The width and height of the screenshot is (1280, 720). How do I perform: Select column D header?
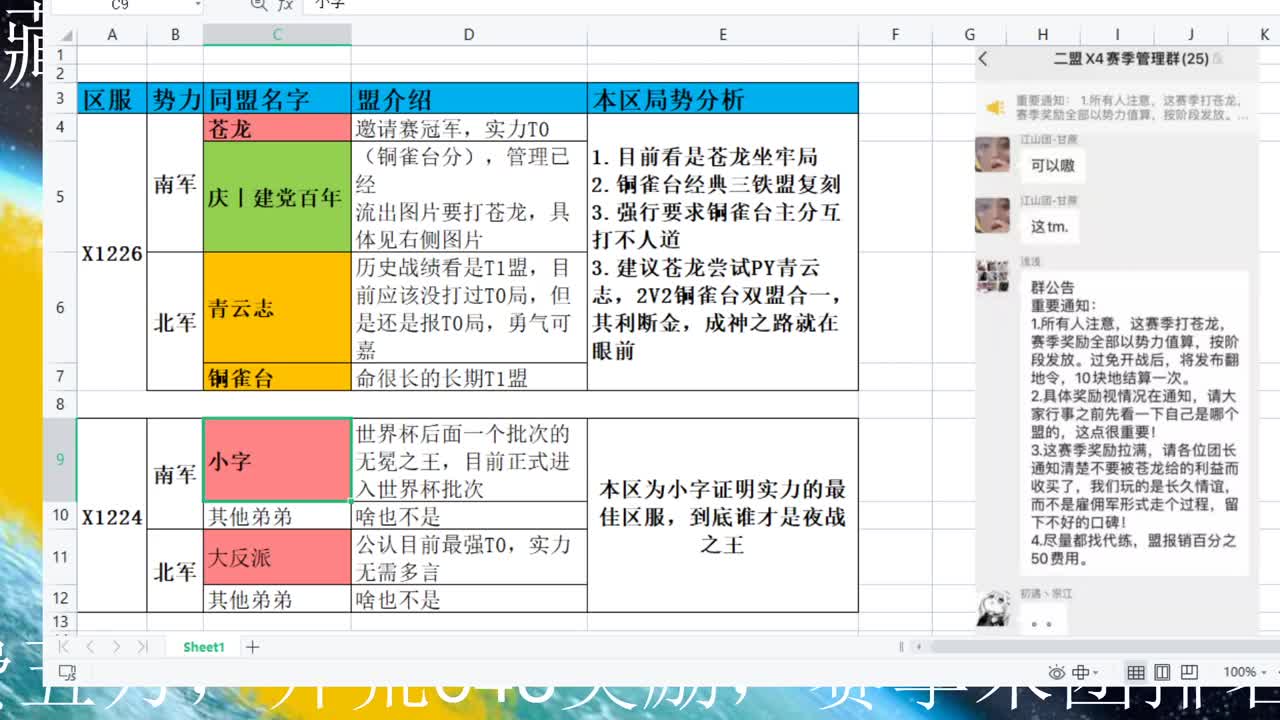pyautogui.click(x=469, y=35)
